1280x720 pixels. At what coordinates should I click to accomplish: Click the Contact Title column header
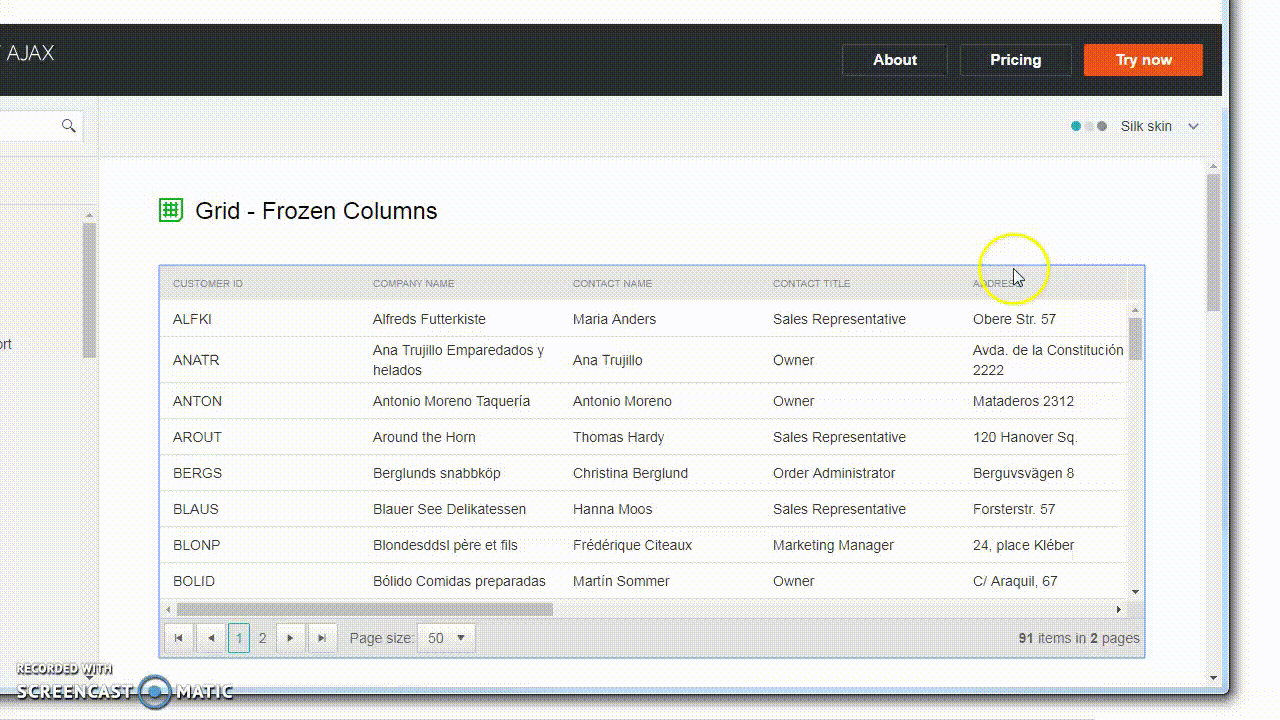point(811,284)
